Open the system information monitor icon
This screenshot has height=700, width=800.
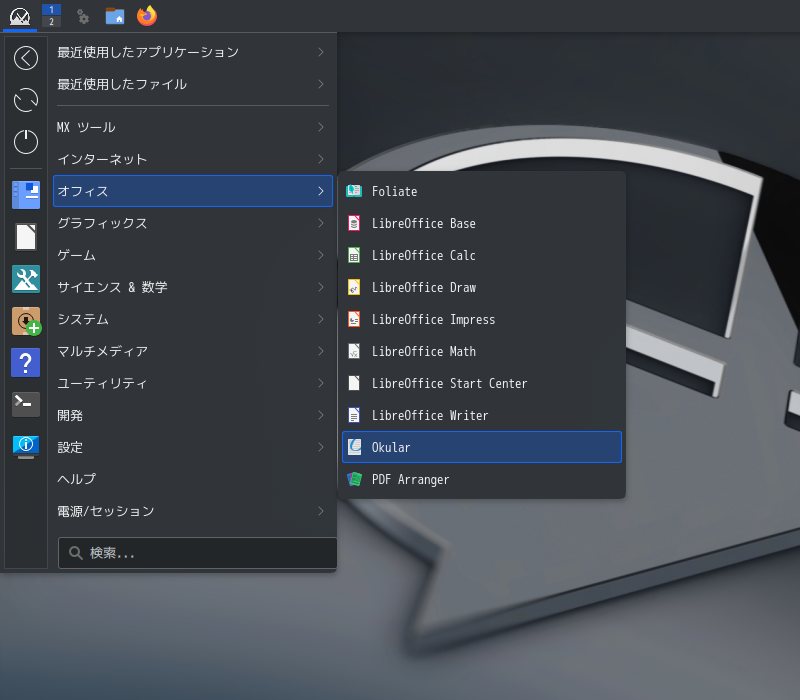[x=26, y=446]
